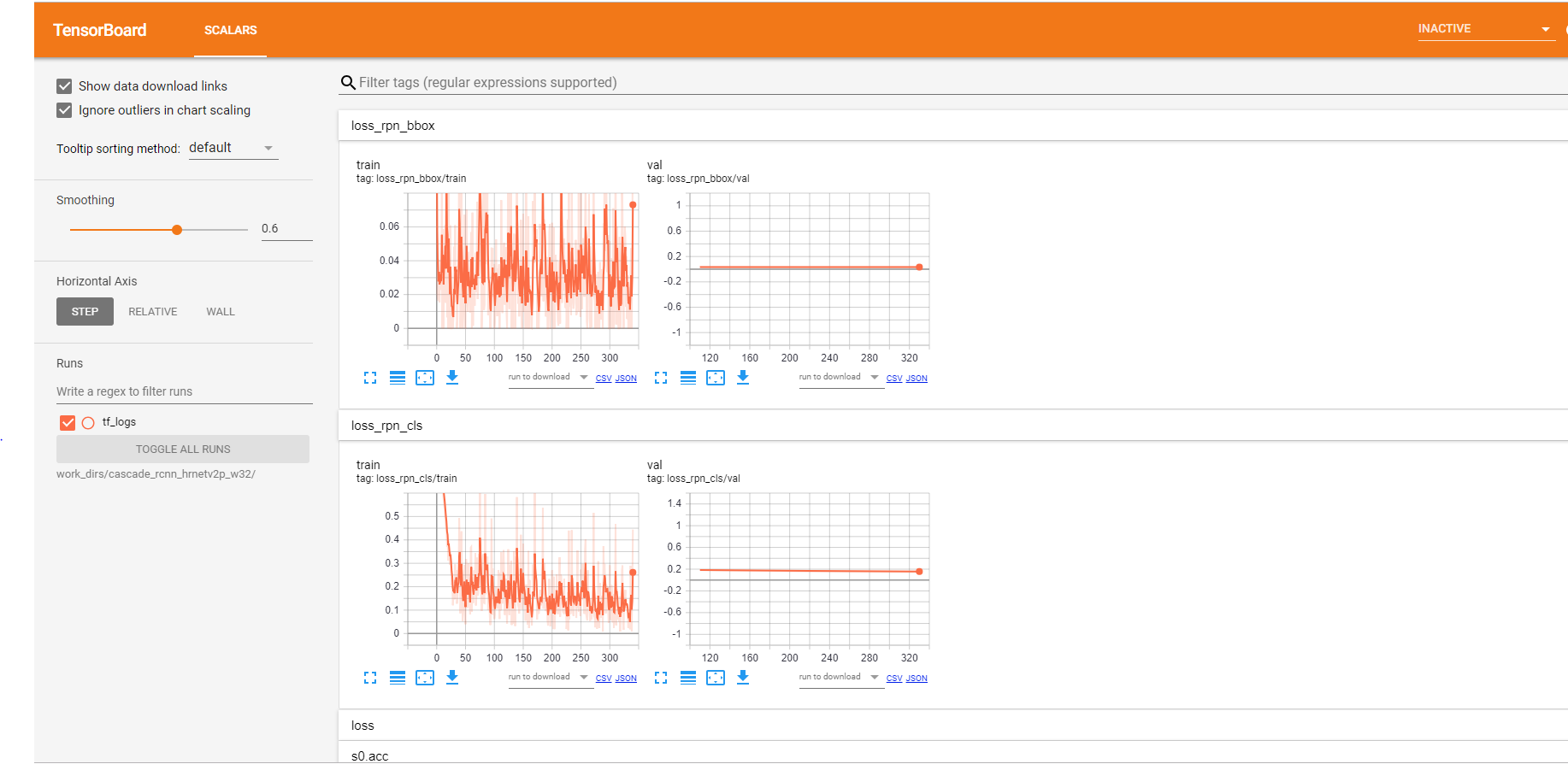The height and width of the screenshot is (764, 1568).
Task: Select WALL horizontal axis mode
Action: click(x=221, y=312)
